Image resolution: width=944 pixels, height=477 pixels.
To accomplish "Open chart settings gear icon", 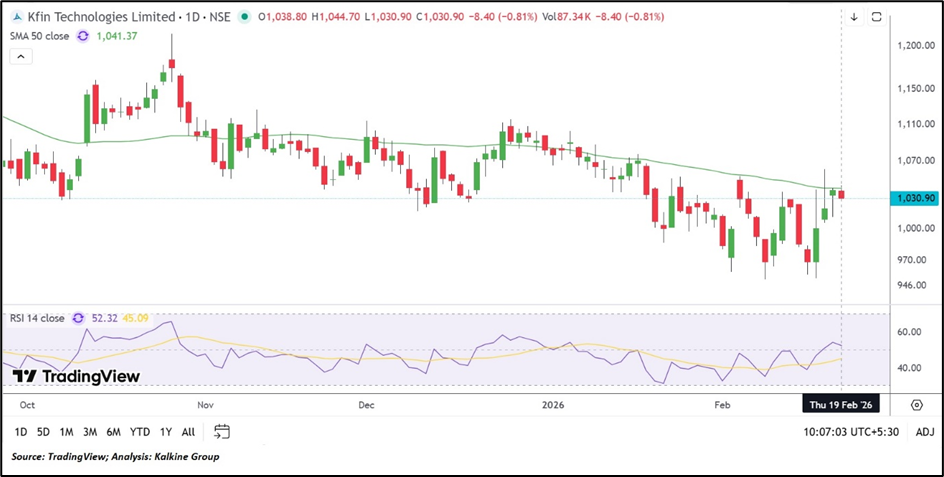I will point(916,404).
